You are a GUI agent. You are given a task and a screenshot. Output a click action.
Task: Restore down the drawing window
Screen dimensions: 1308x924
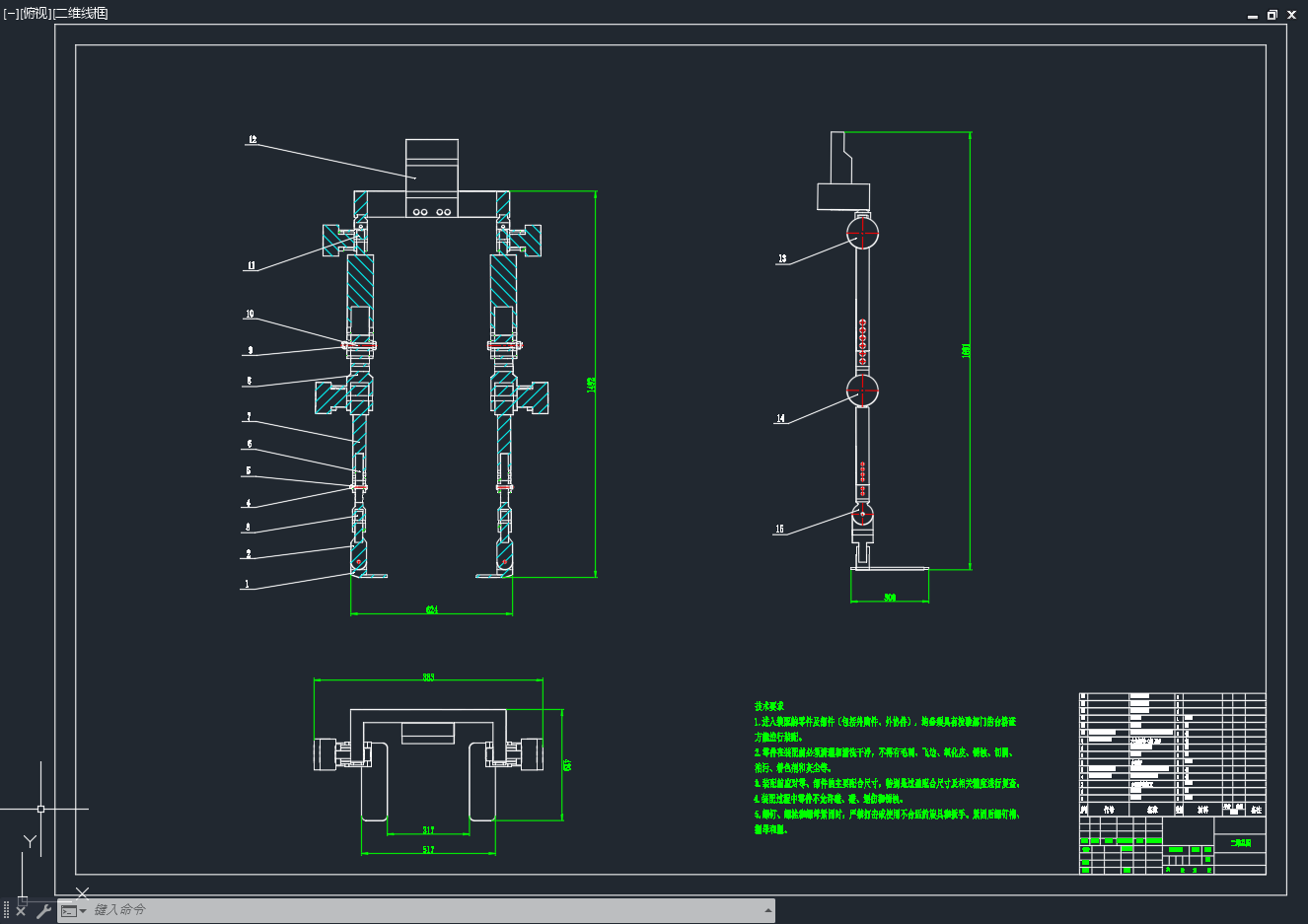coord(1272,15)
